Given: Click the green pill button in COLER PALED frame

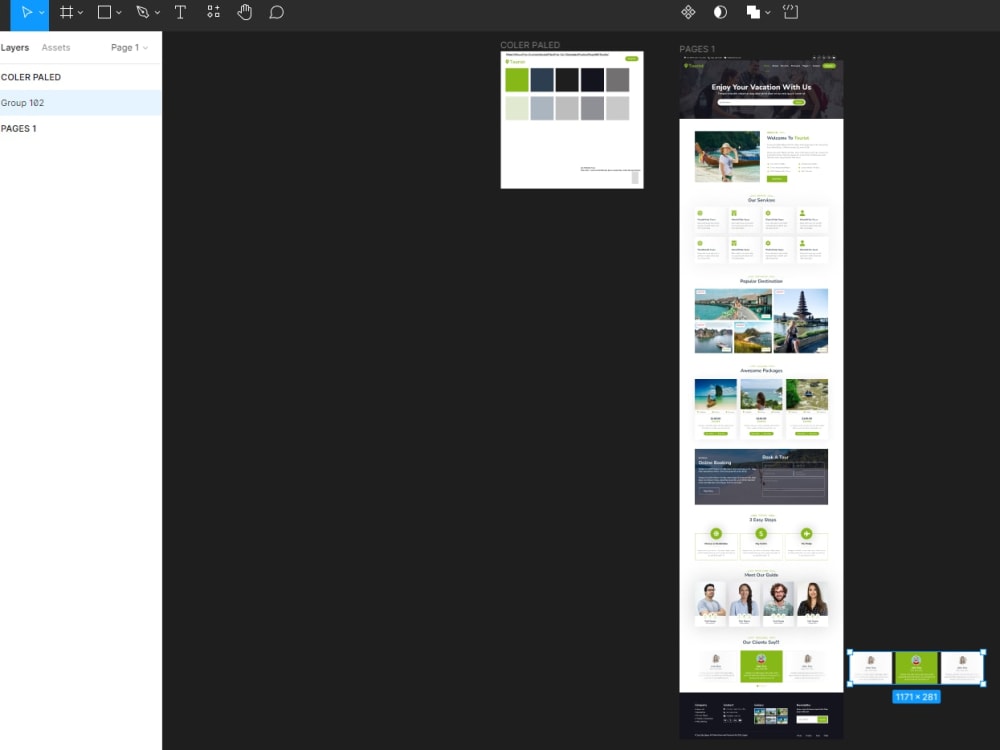Looking at the screenshot, I should 631,59.
